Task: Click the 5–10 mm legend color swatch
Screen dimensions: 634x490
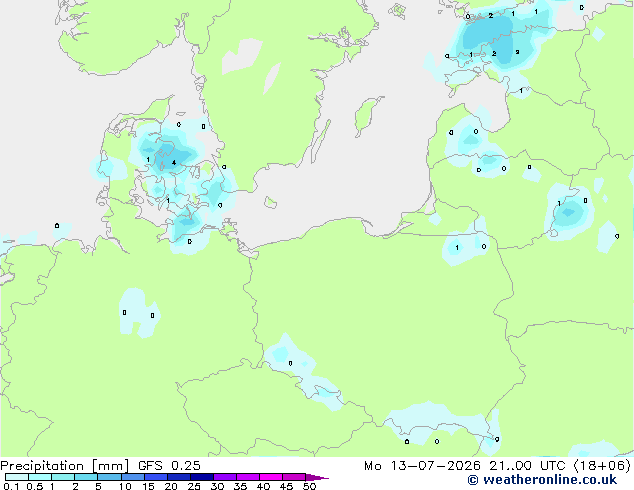Action: tap(110, 477)
